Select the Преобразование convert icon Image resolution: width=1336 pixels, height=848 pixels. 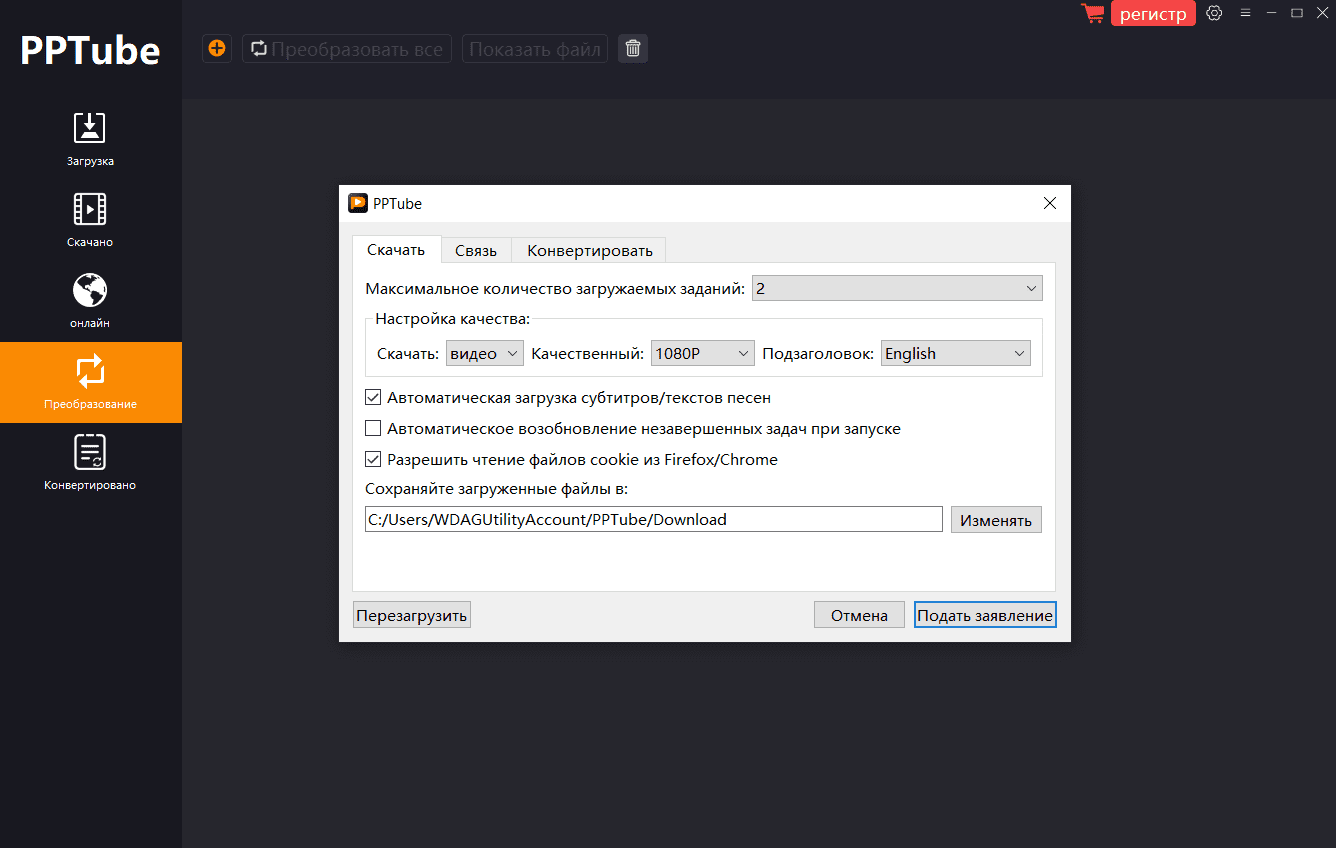90,371
